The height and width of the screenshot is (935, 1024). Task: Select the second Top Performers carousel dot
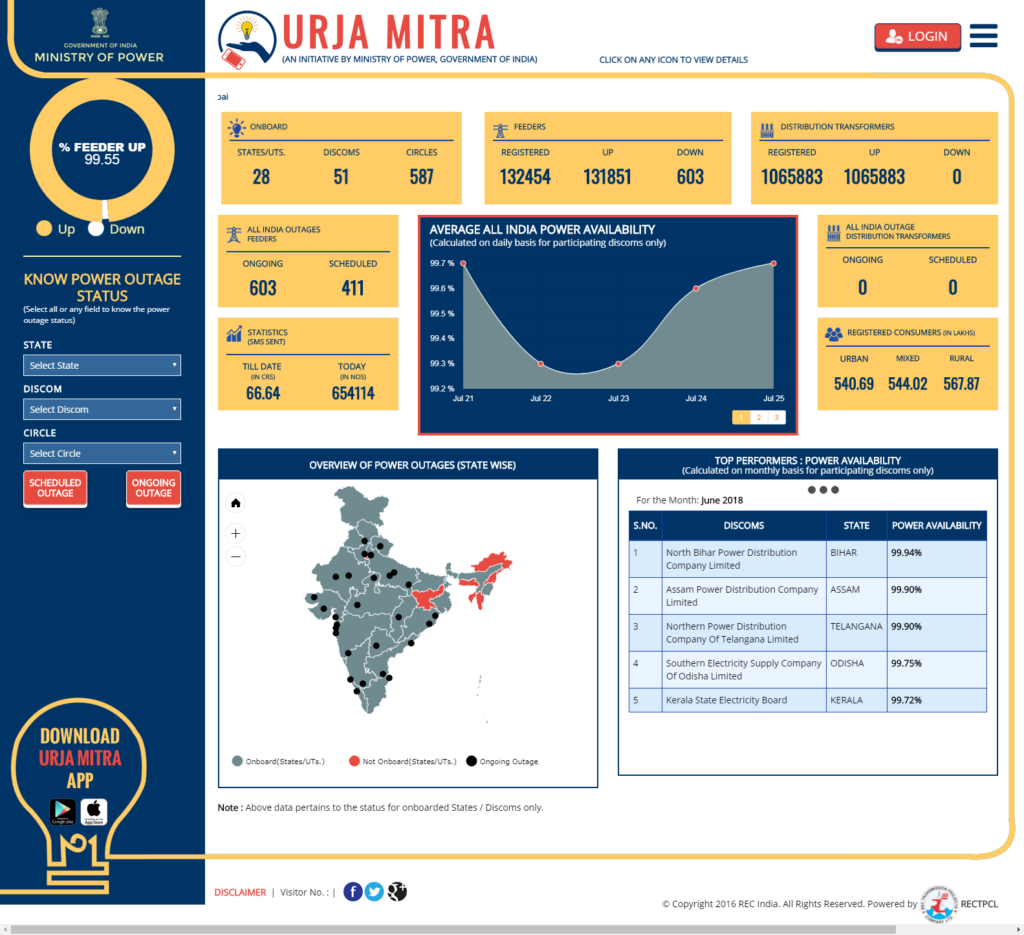[x=822, y=490]
